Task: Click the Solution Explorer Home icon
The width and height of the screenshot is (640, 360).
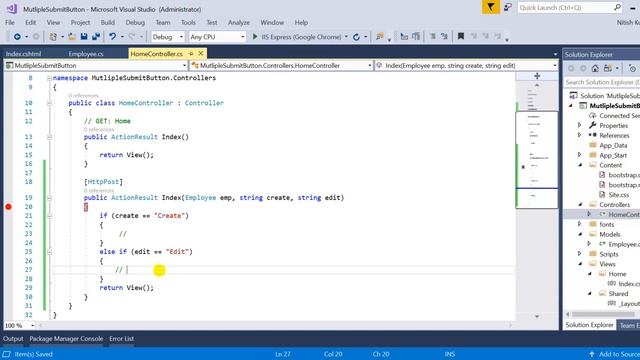Action: tap(595, 68)
